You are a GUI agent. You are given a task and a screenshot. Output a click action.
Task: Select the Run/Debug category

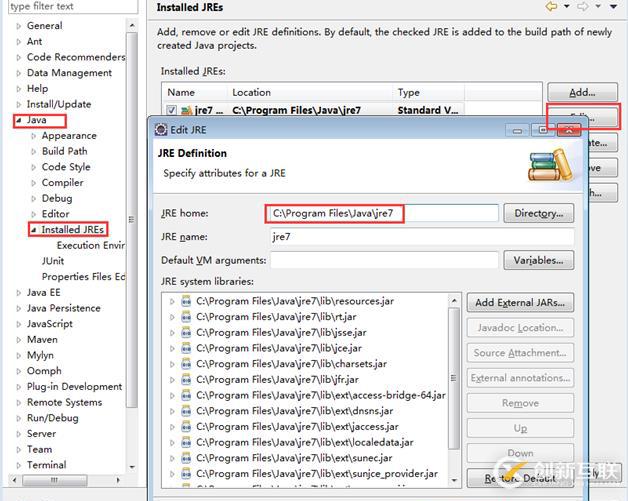[52, 418]
